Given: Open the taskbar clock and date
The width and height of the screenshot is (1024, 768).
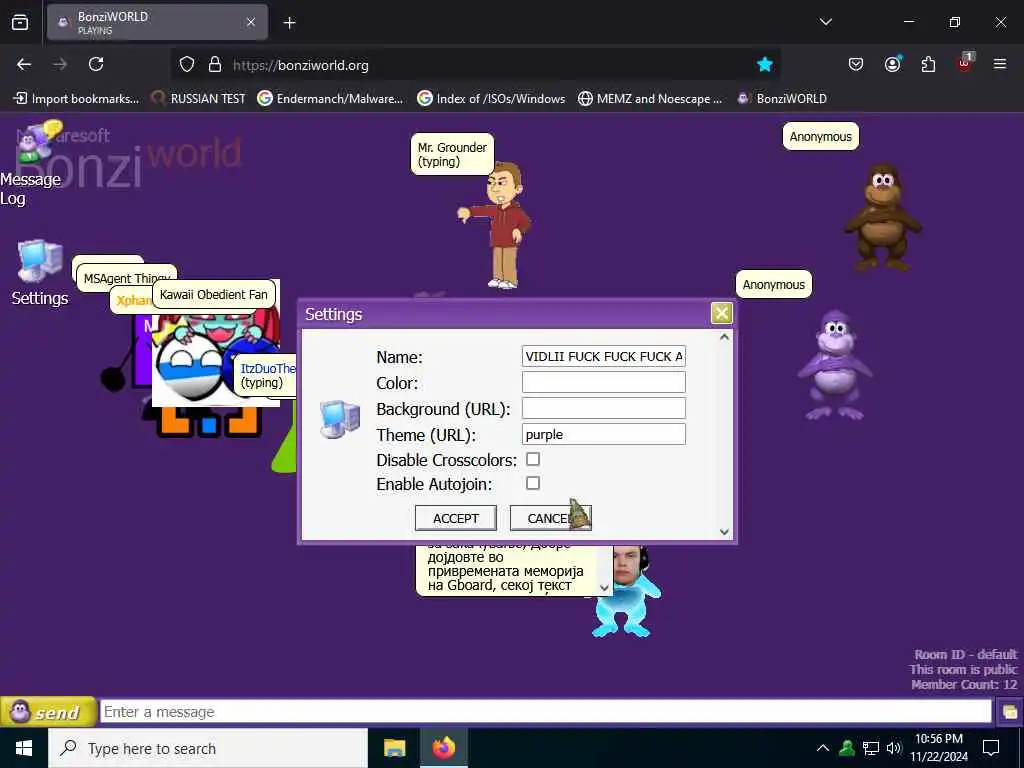Looking at the screenshot, I should coord(939,748).
